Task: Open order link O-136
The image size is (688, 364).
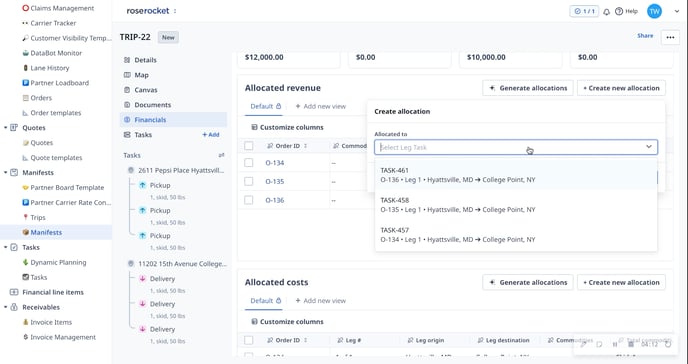Action: 275,200
